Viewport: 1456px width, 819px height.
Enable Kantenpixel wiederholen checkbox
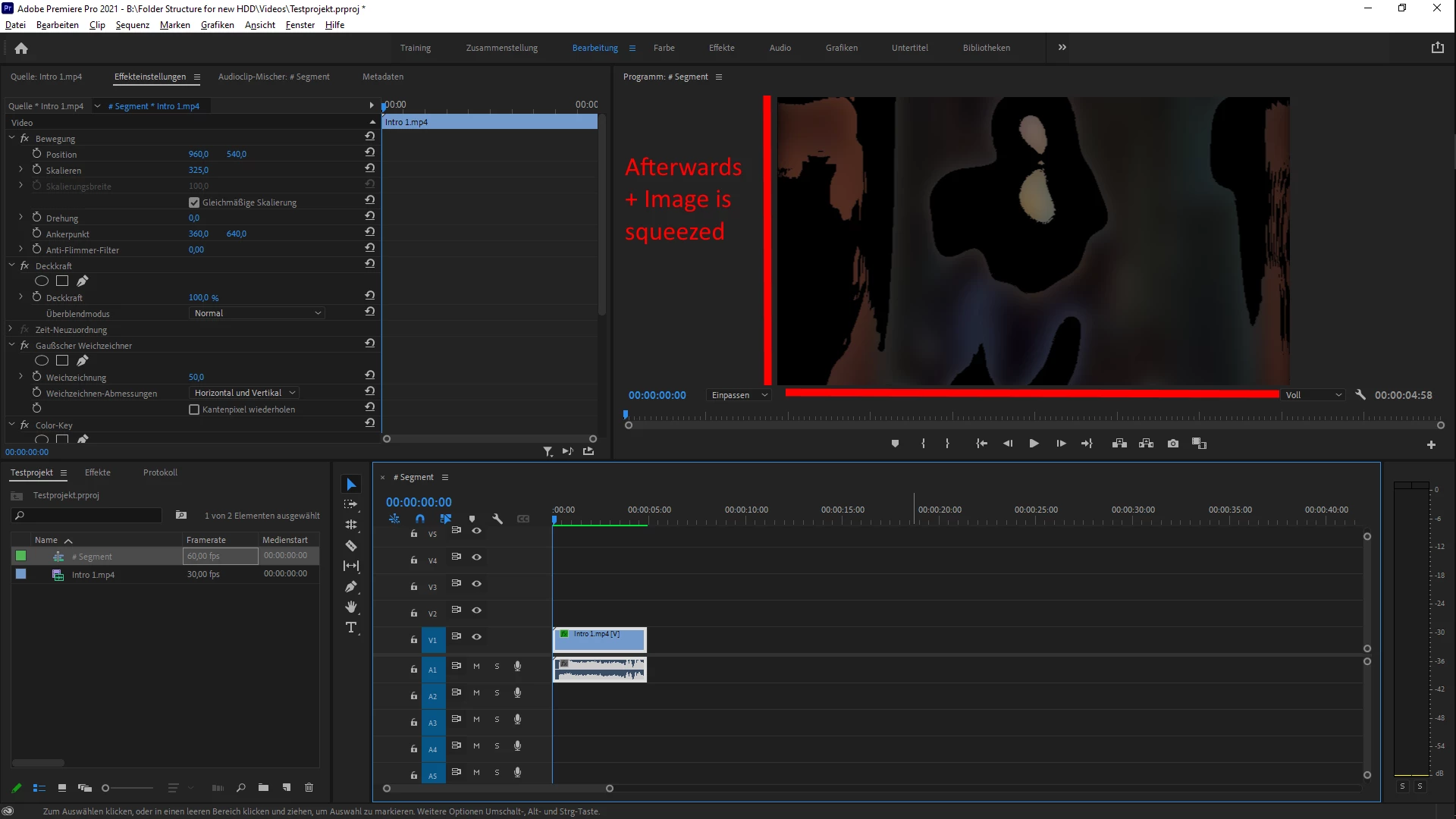[x=194, y=409]
